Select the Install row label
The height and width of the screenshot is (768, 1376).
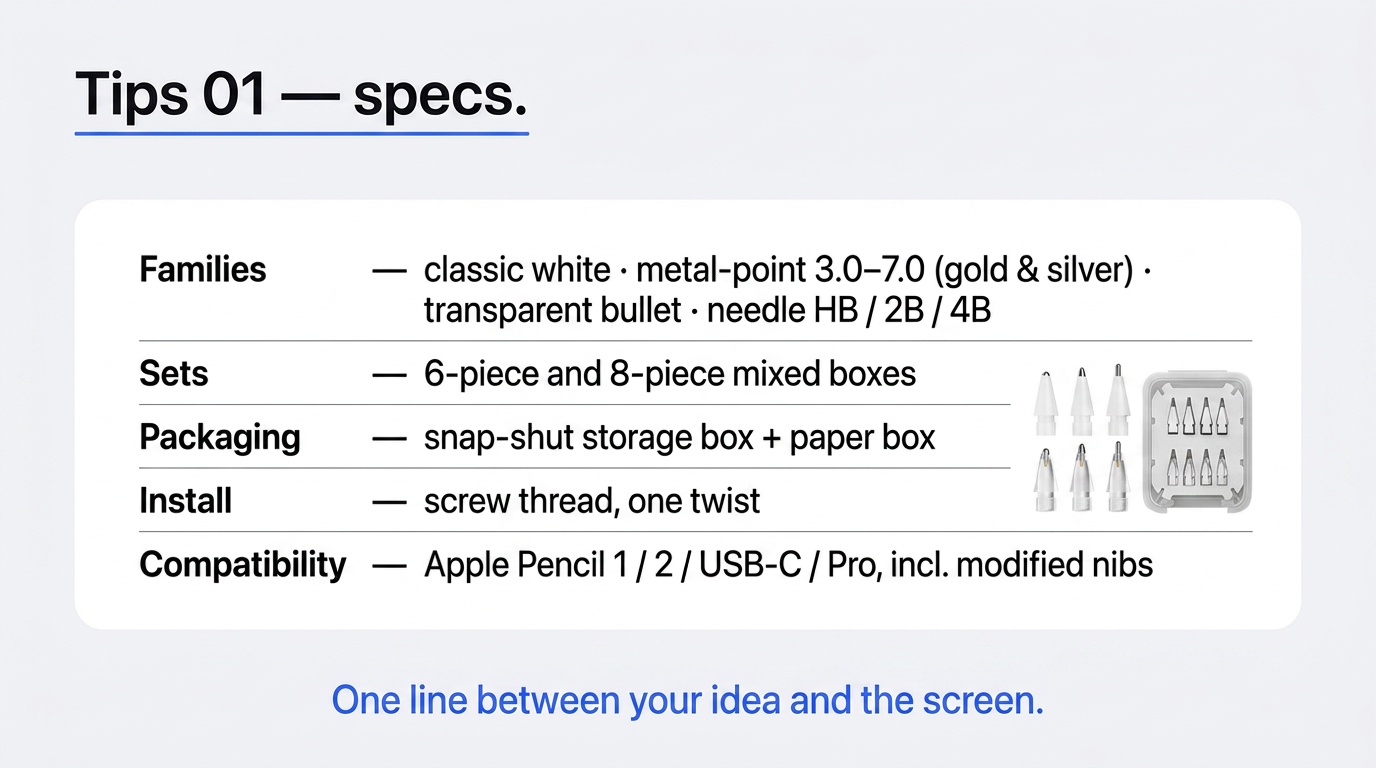[186, 500]
